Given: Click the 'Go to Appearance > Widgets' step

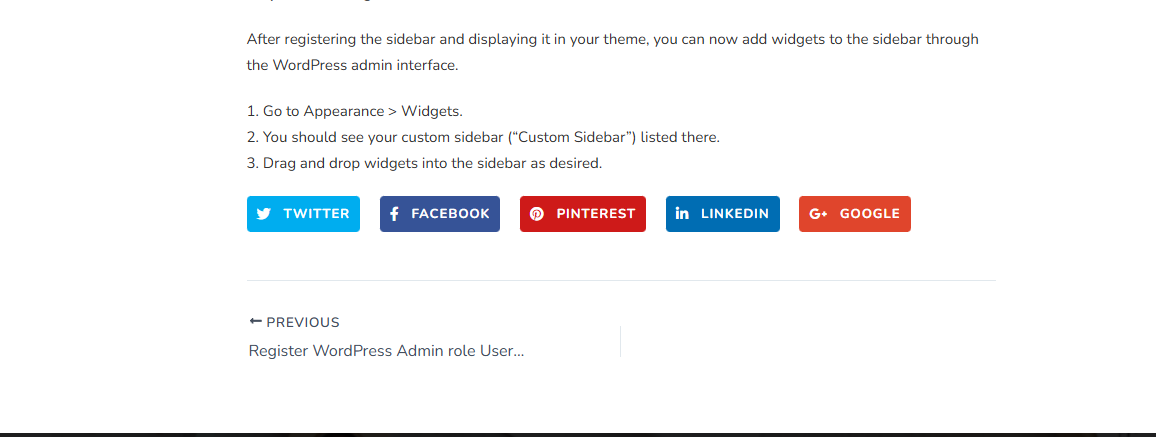Looking at the screenshot, I should pyautogui.click(x=355, y=111).
